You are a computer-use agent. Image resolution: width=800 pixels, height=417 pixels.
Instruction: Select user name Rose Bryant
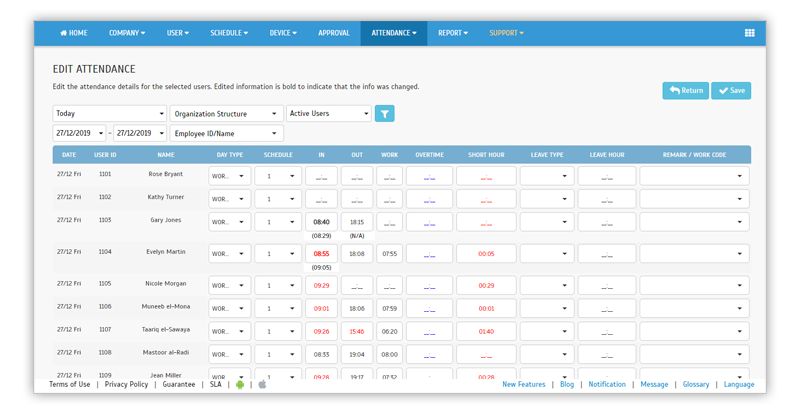(x=166, y=174)
